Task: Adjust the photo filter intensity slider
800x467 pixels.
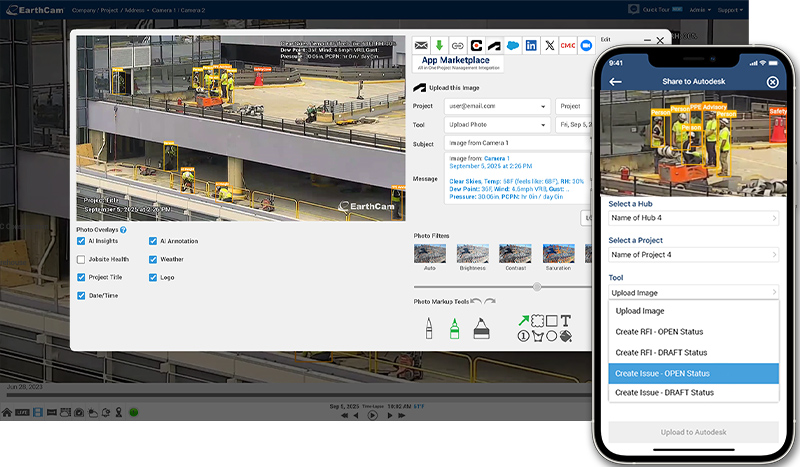Action: point(537,287)
